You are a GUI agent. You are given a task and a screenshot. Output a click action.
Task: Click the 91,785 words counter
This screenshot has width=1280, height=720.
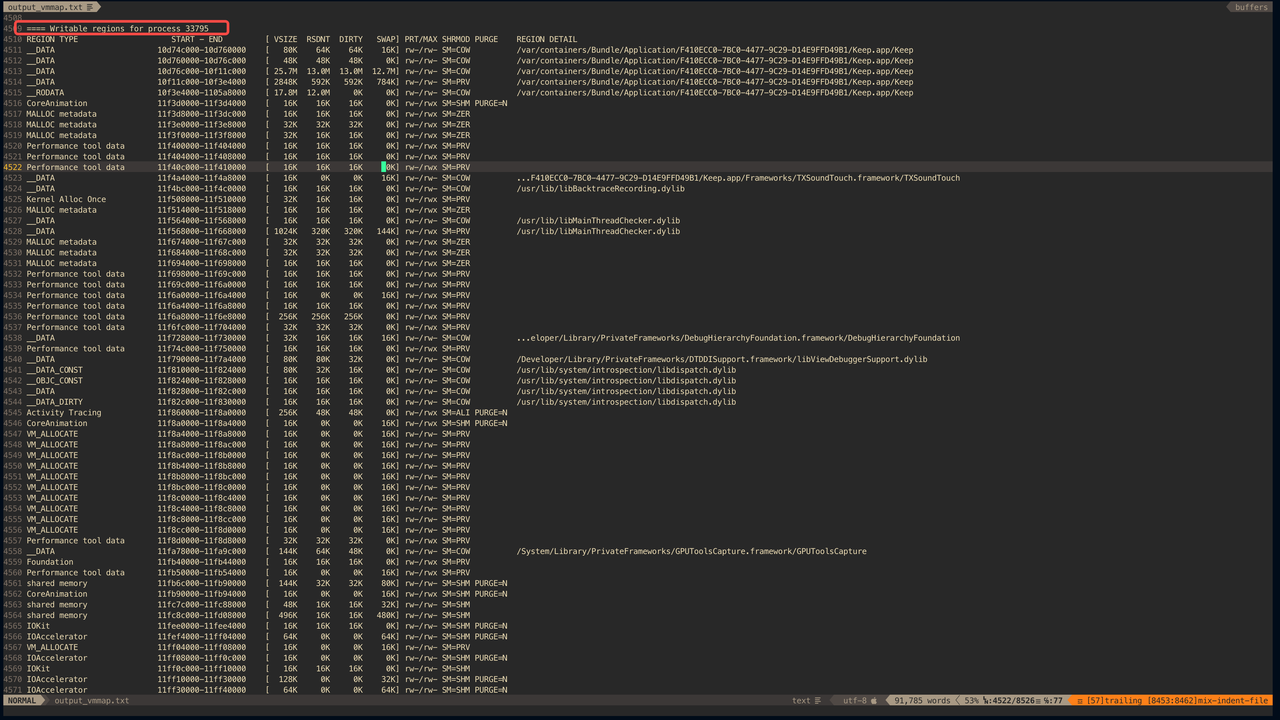pyautogui.click(x=923, y=701)
